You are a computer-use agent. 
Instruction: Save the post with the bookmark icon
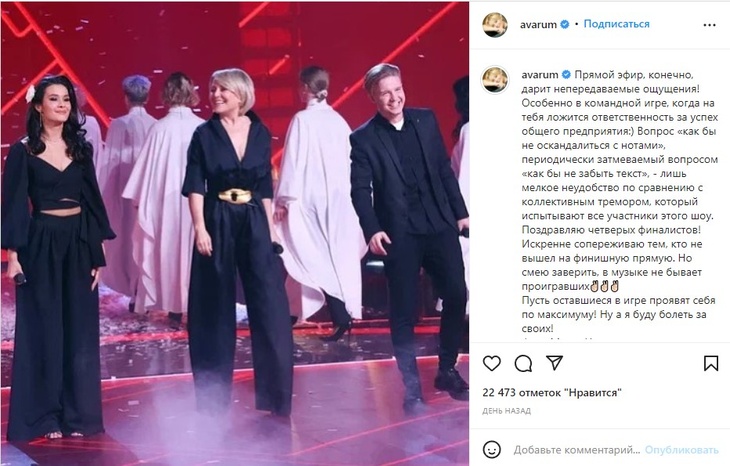click(x=711, y=363)
